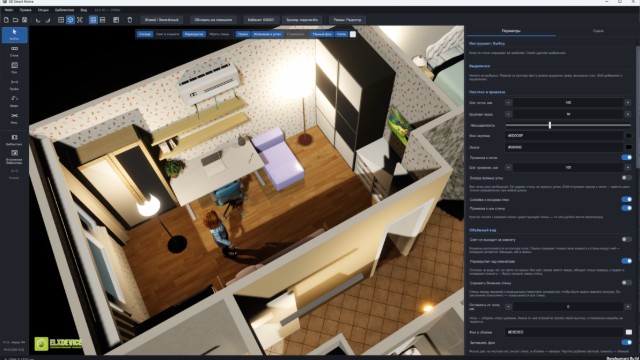Click the Убрать стены viewport button

(219, 34)
